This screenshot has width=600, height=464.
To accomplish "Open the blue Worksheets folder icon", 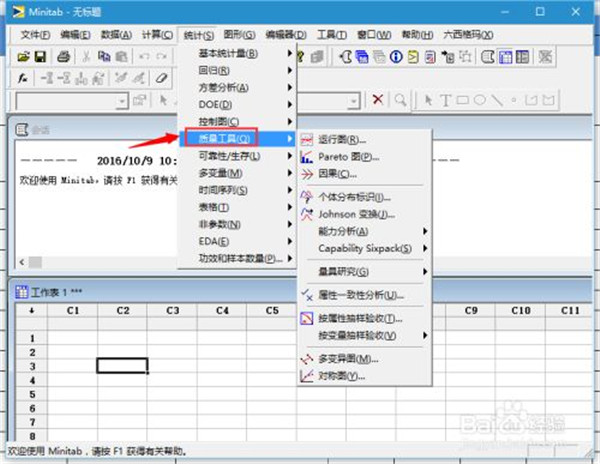I will pos(362,57).
